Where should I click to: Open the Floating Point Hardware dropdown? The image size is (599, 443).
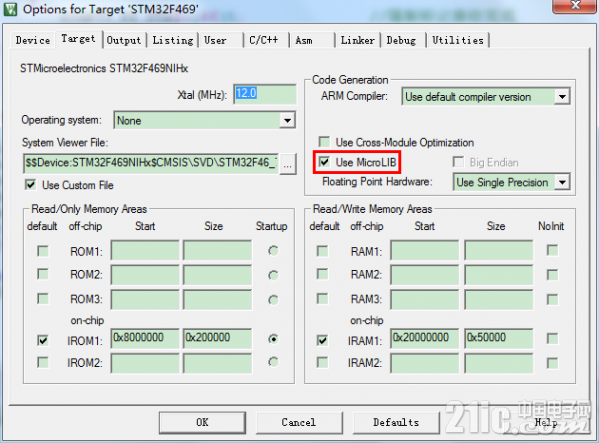(562, 182)
